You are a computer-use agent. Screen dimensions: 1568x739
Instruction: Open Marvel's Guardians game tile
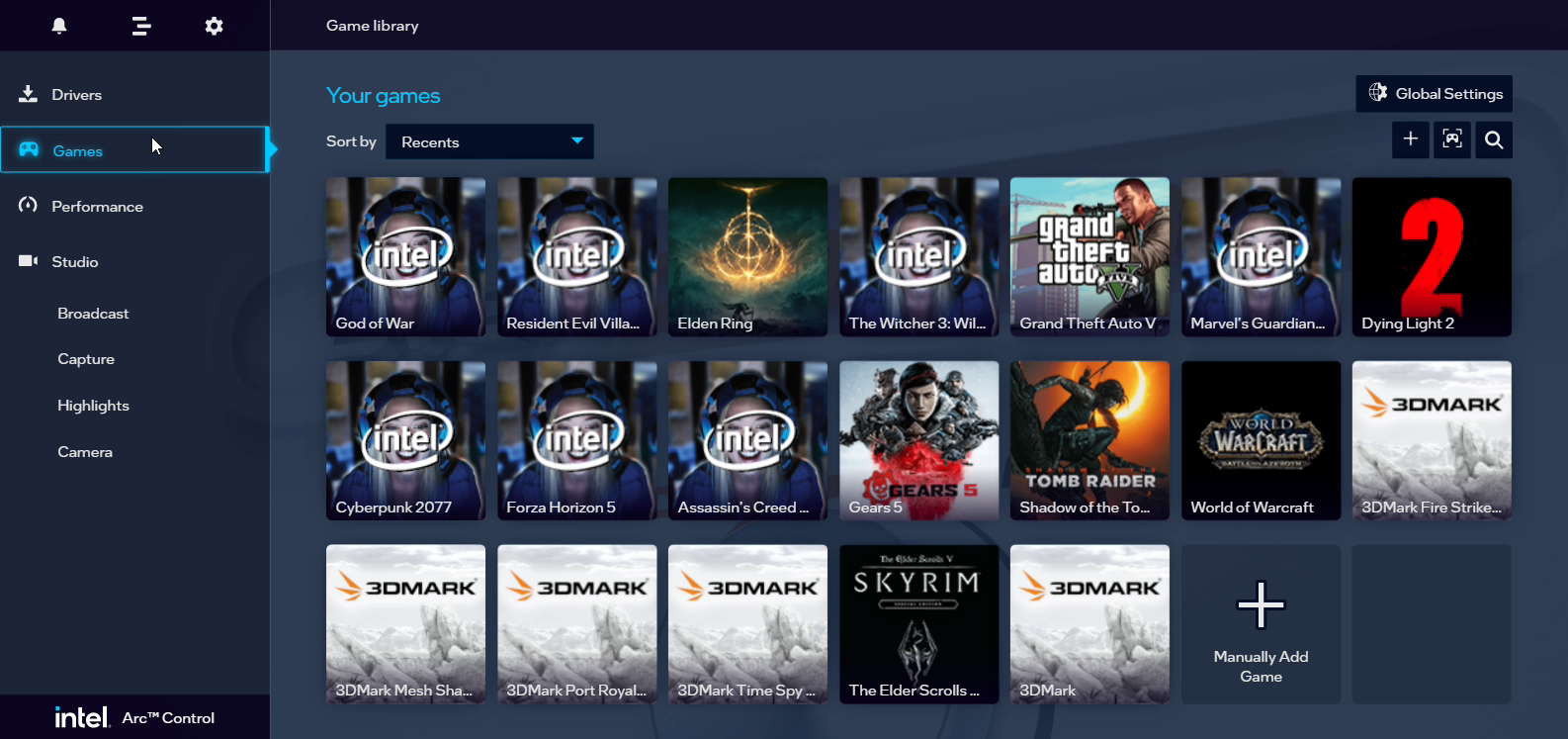tap(1261, 257)
